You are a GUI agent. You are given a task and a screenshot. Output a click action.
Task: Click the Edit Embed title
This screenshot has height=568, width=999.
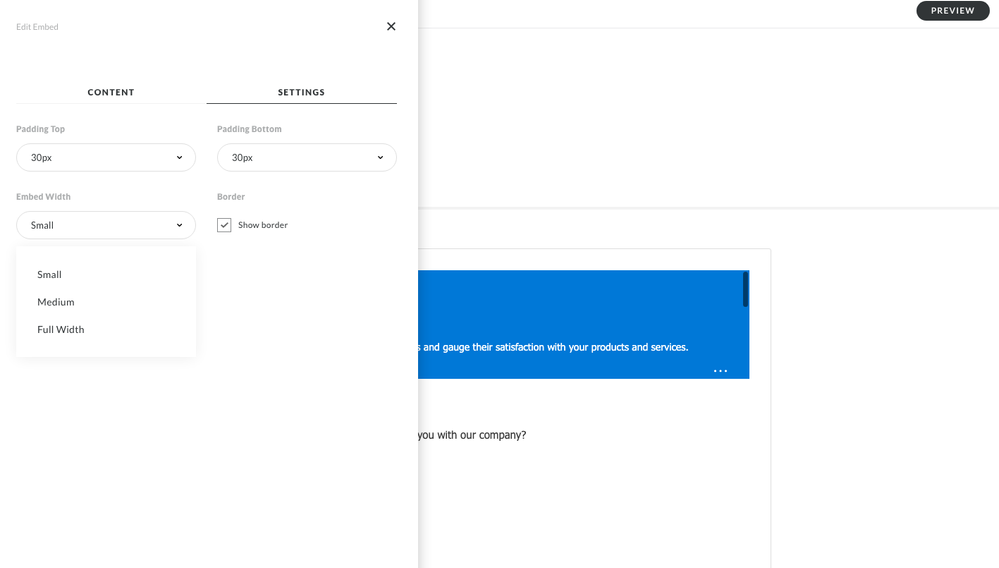tap(37, 27)
